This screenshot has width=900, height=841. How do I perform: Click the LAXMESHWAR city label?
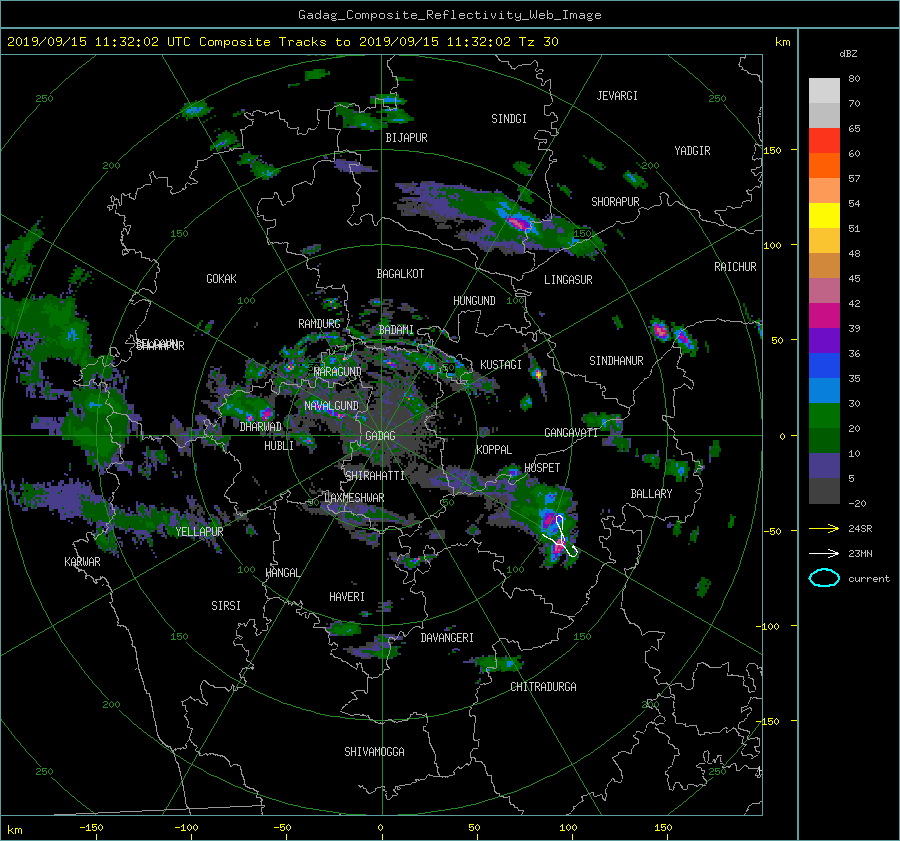[x=354, y=498]
